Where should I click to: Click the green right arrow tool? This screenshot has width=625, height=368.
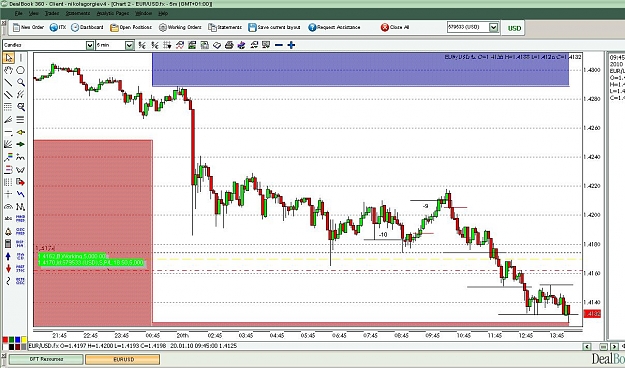[x=20, y=144]
